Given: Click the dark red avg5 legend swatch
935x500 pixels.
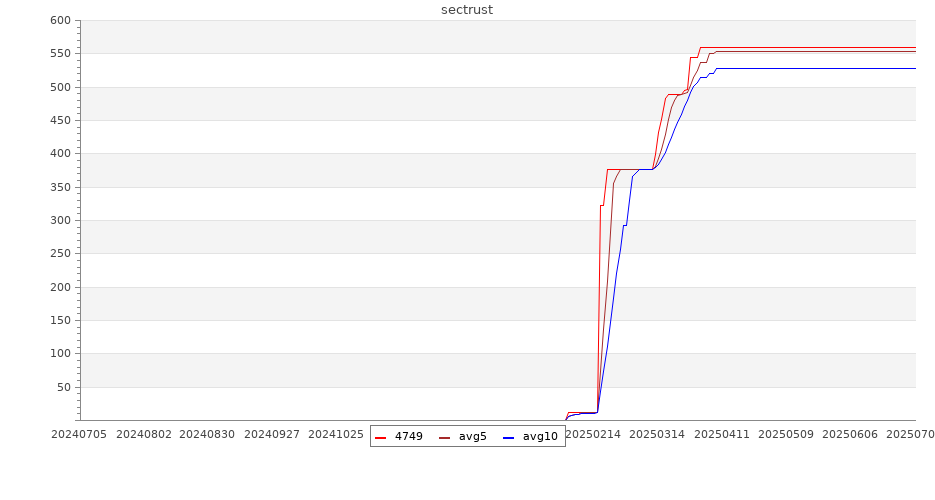Looking at the screenshot, I should coord(444,437).
